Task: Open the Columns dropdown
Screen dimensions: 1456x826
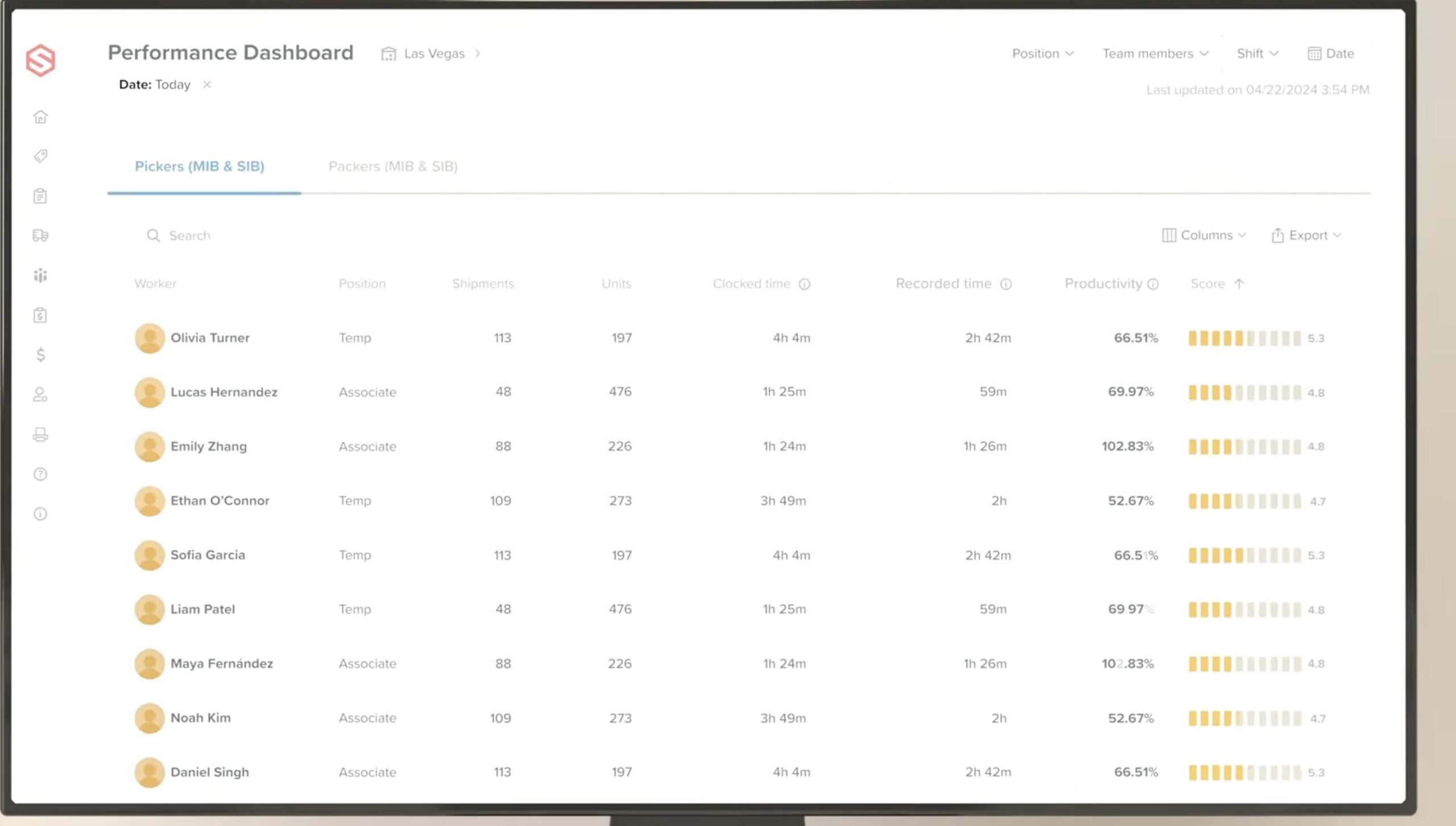Action: click(x=1204, y=236)
